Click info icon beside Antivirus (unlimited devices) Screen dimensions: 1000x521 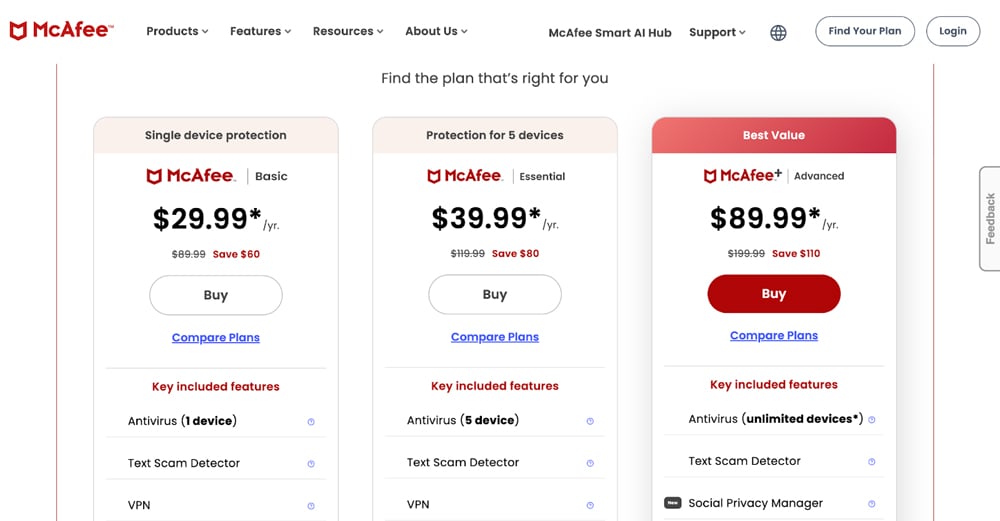point(872,420)
